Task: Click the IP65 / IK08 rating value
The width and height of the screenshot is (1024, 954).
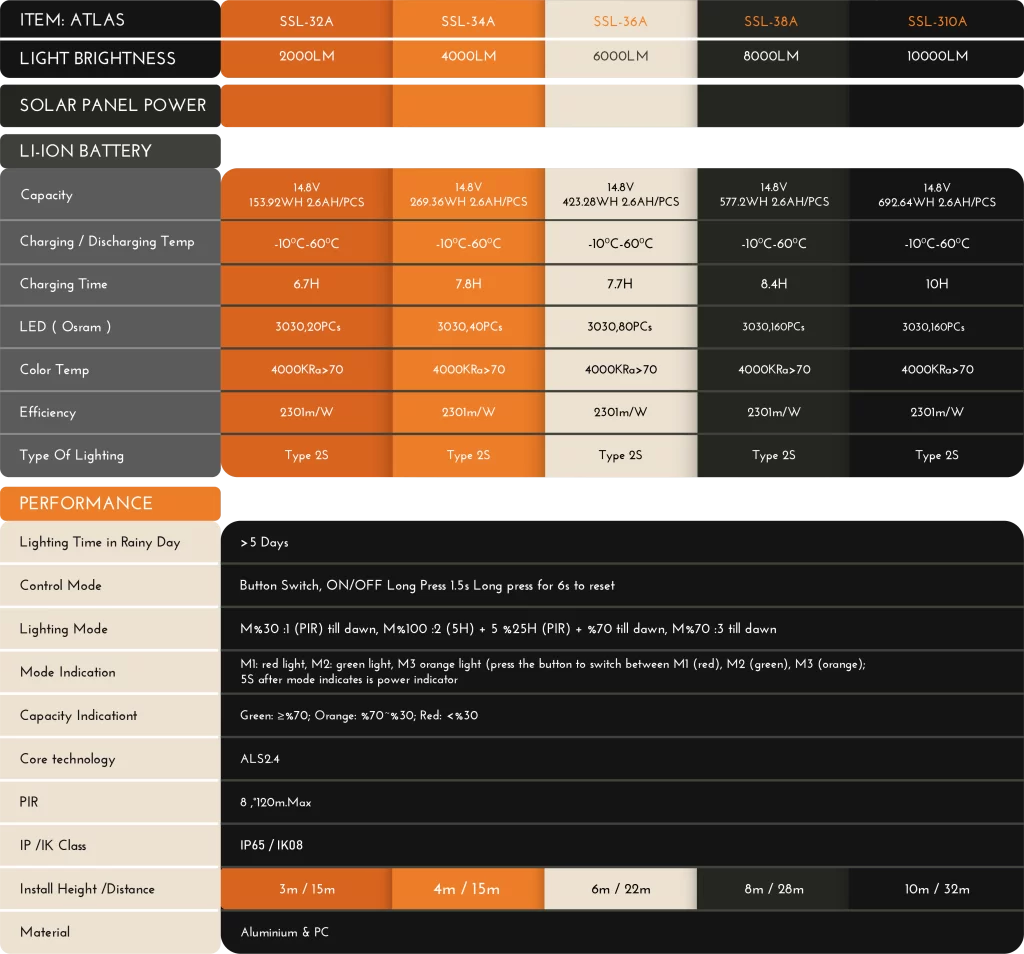Action: [x=271, y=845]
